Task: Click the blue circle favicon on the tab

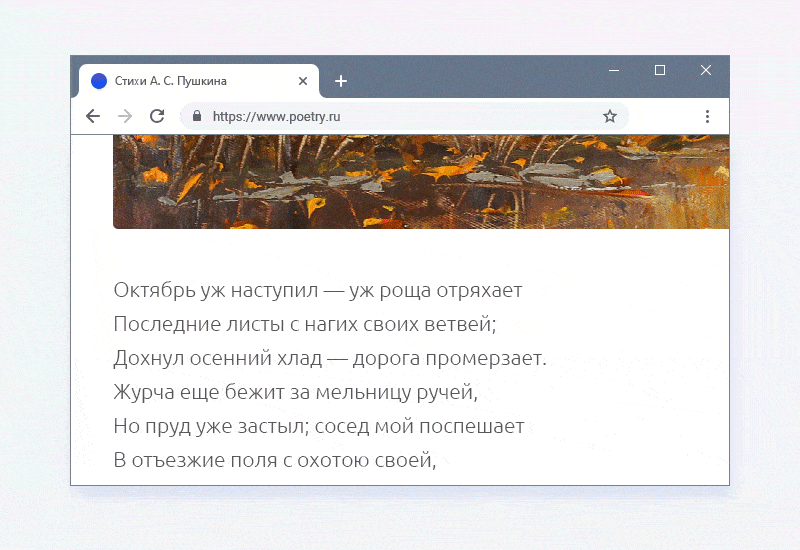Action: point(99,81)
